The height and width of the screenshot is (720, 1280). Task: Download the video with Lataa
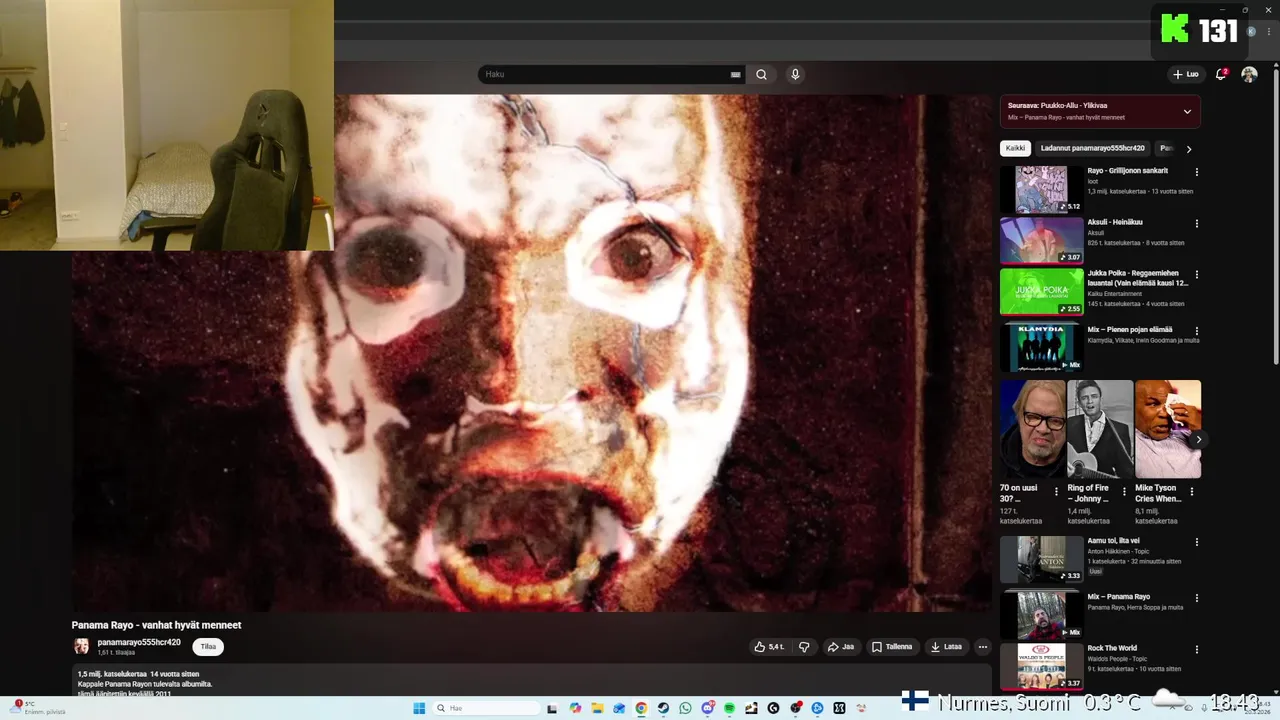pyautogui.click(x=946, y=647)
